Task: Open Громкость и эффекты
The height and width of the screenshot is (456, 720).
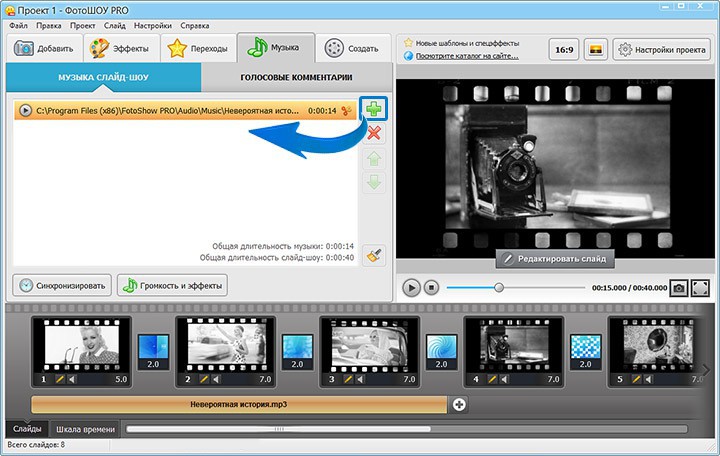Action: [x=172, y=286]
